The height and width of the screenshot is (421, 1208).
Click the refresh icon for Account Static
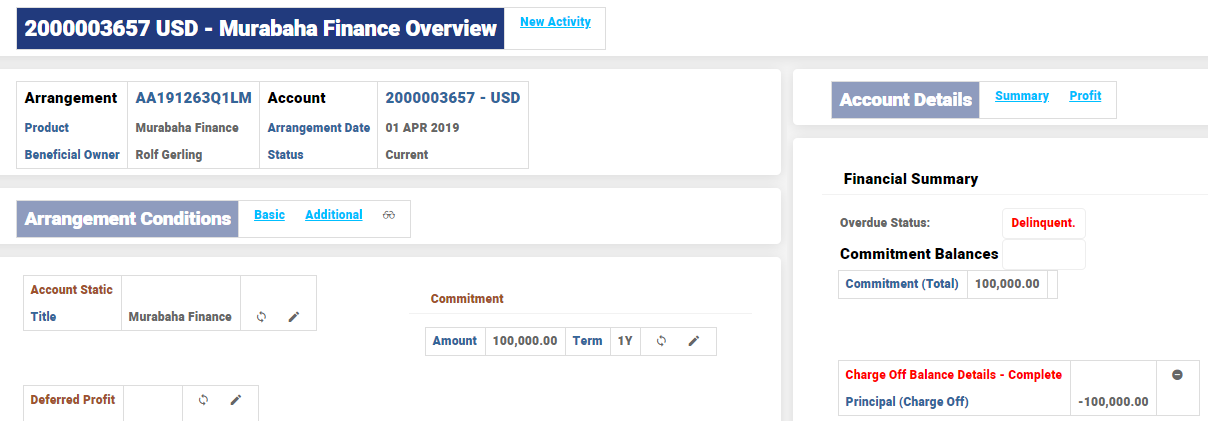(x=262, y=316)
